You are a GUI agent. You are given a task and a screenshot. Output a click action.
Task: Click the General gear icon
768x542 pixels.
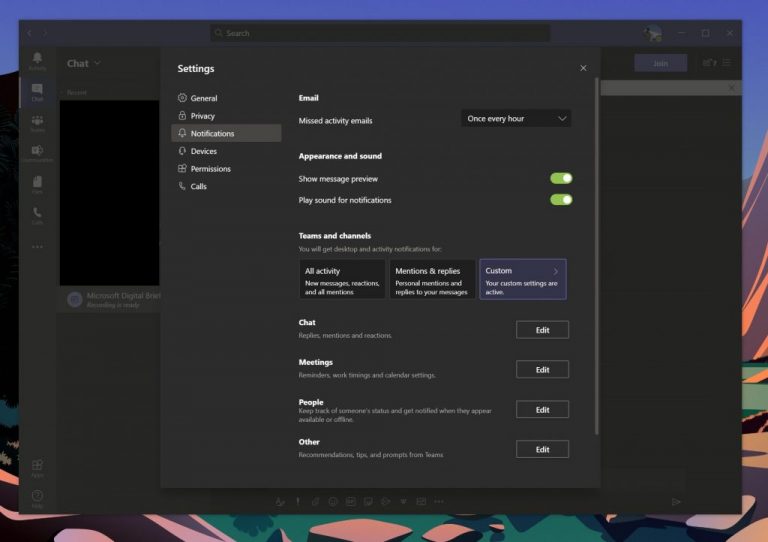click(182, 98)
